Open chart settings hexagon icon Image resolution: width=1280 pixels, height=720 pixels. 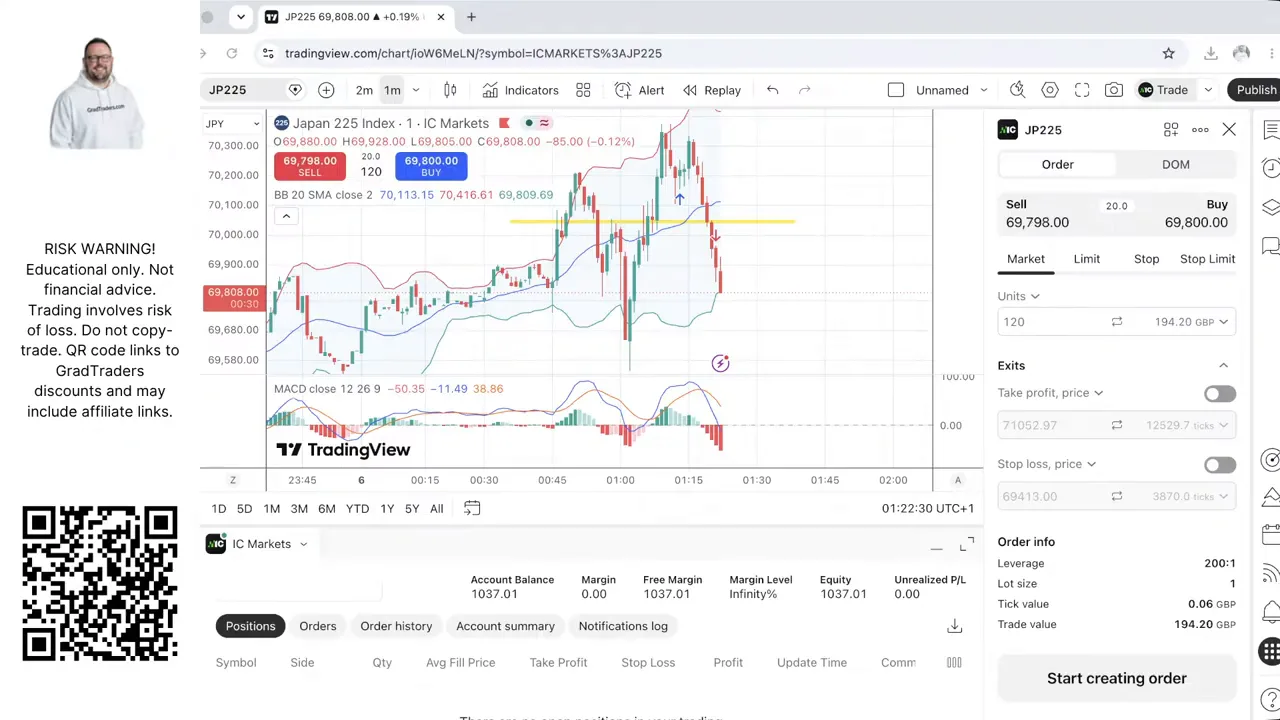tap(1050, 90)
